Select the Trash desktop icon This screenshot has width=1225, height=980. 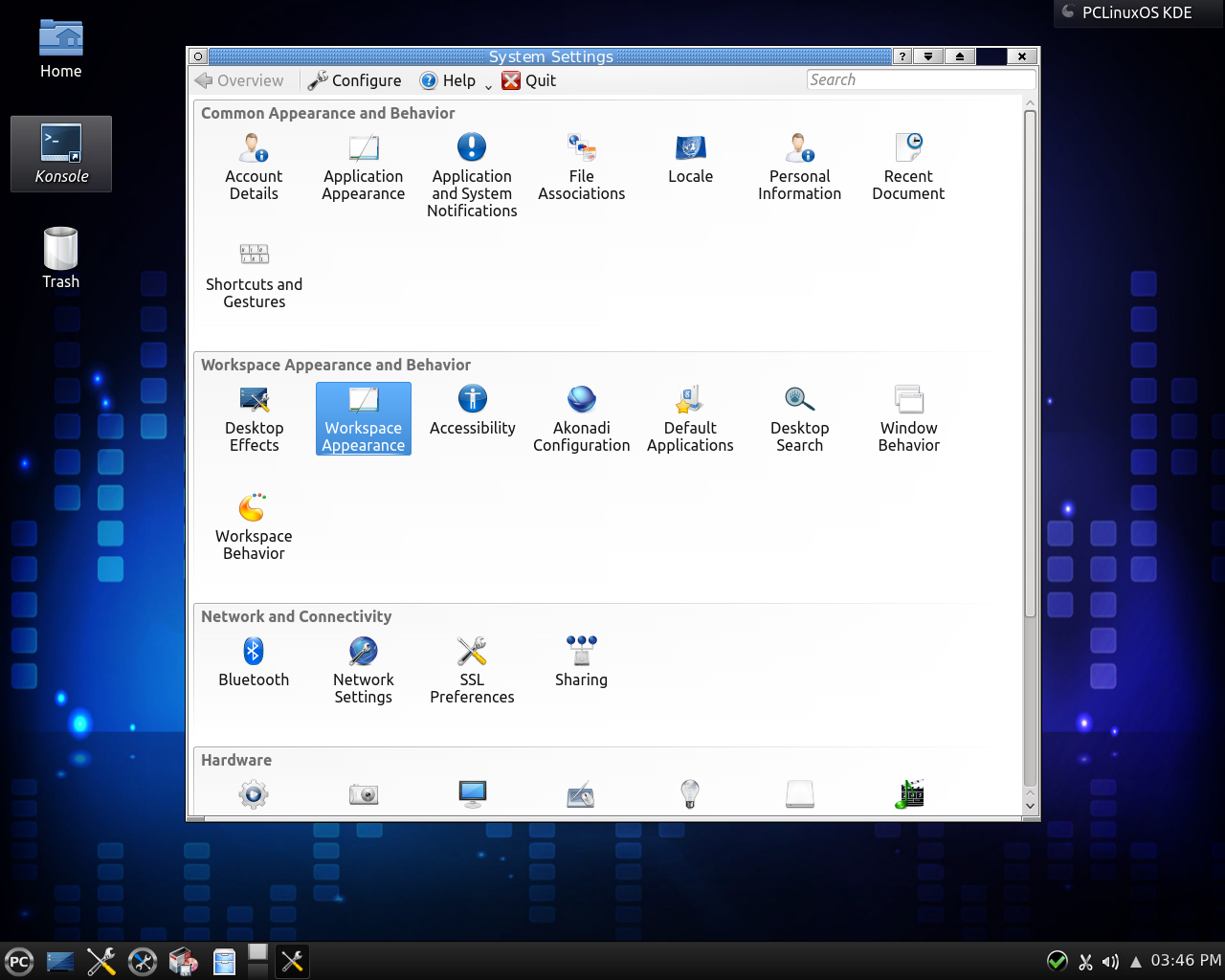(x=60, y=257)
